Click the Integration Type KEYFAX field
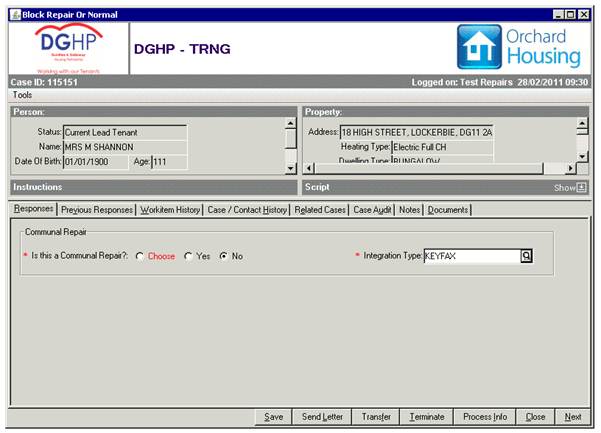Image resolution: width=601 pixels, height=433 pixels. (x=472, y=256)
